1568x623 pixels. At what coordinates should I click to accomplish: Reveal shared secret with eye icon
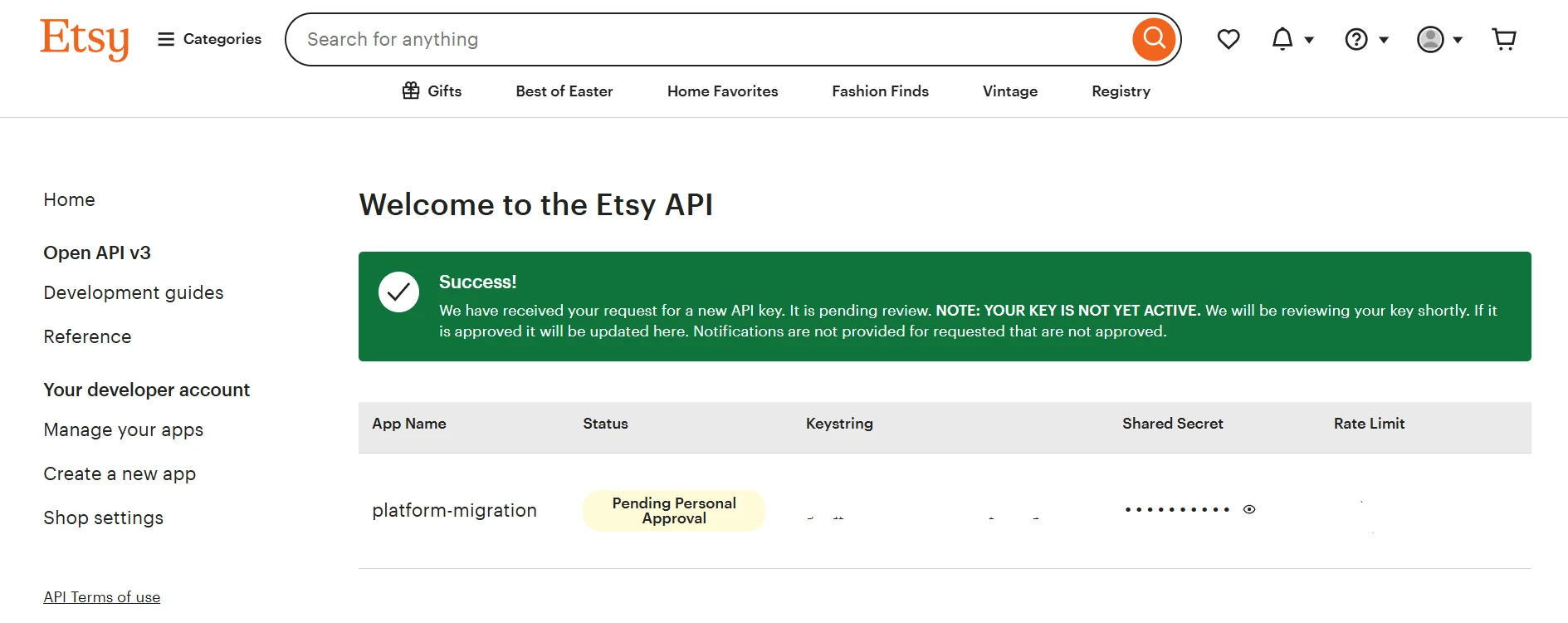click(x=1249, y=509)
